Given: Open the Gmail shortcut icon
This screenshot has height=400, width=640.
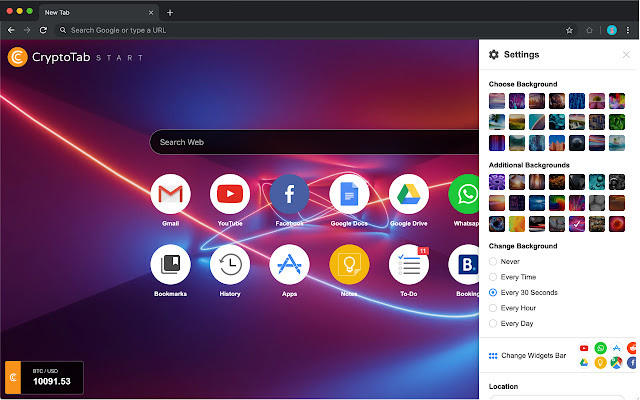Looking at the screenshot, I should (x=170, y=193).
